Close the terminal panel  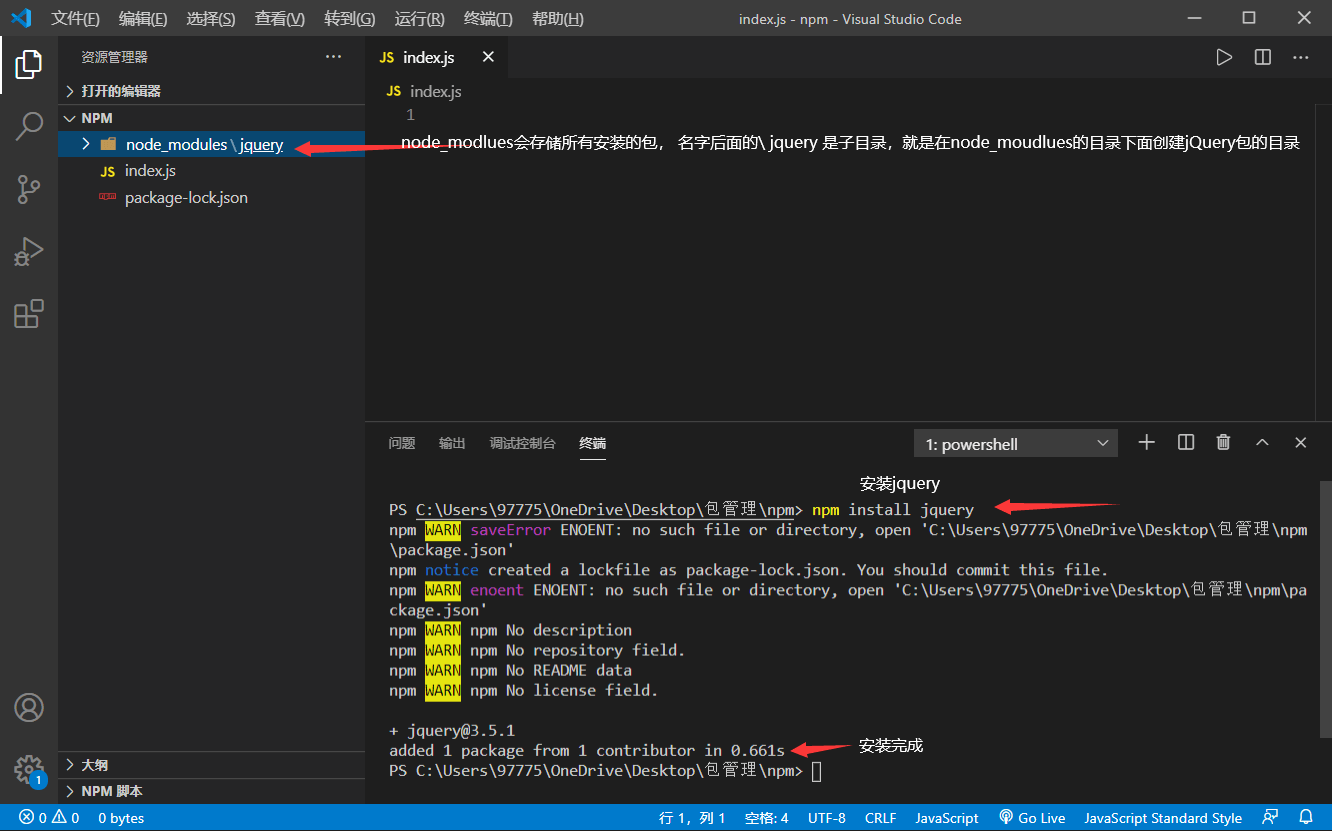click(x=1301, y=442)
